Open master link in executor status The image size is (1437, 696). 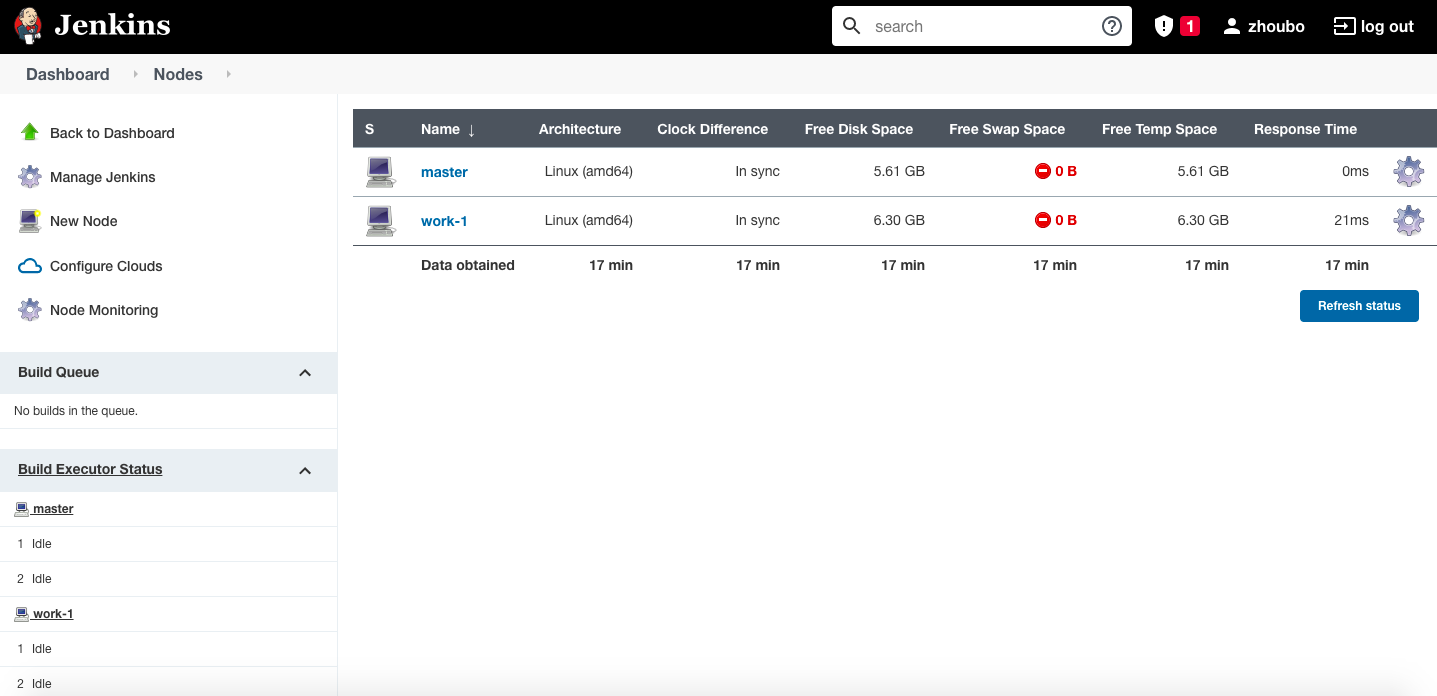(x=53, y=509)
